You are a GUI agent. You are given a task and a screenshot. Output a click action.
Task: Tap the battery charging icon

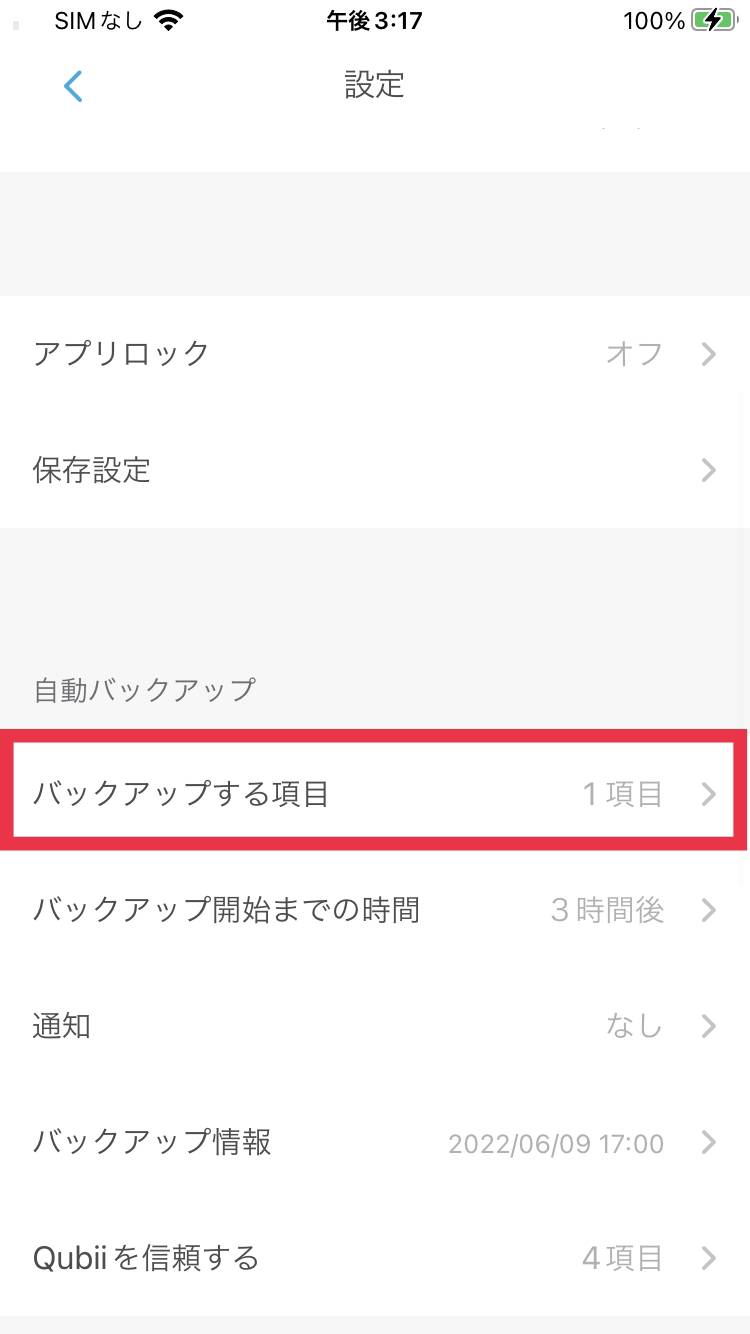(713, 20)
